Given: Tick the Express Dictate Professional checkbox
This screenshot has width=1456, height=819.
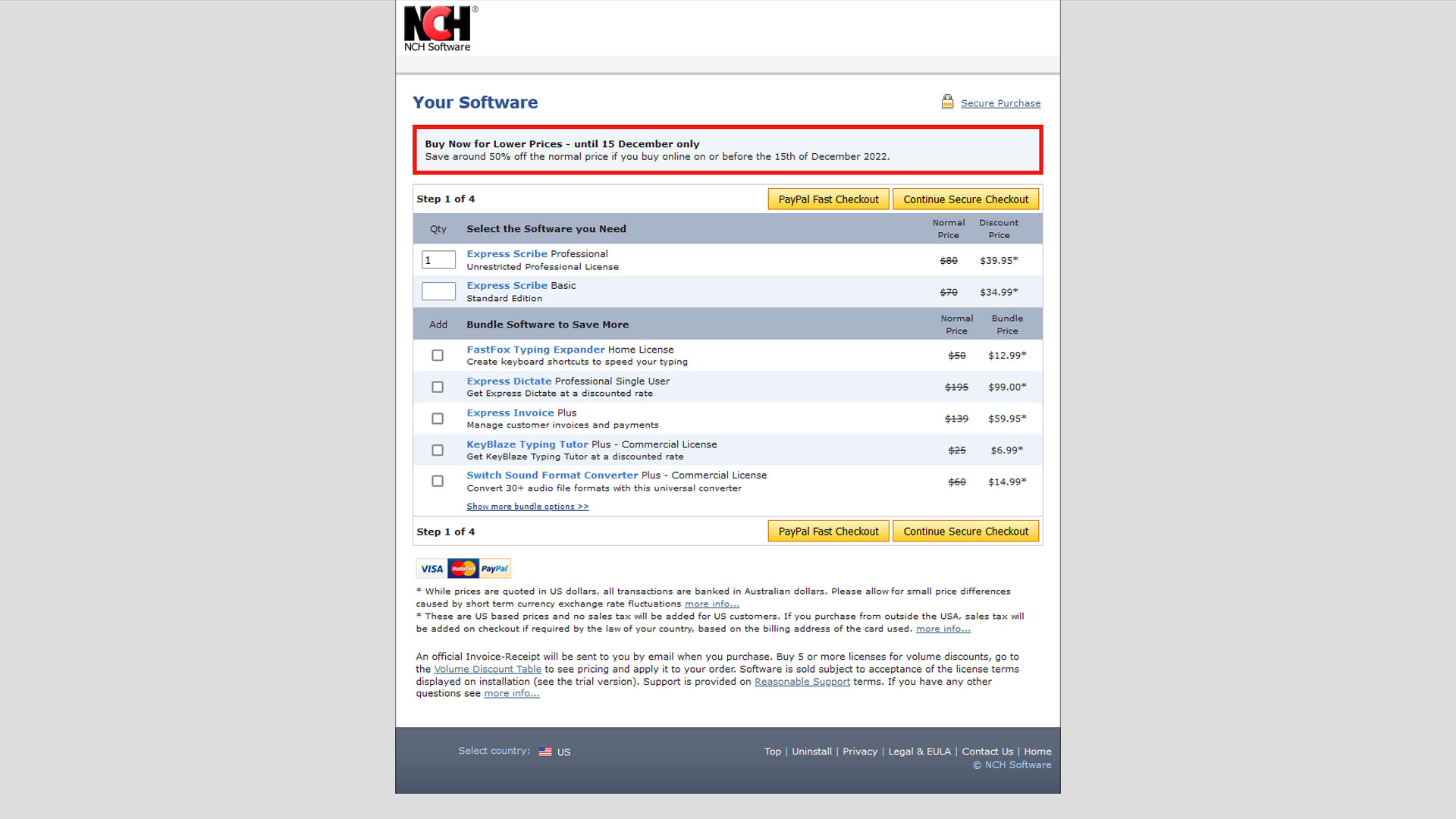Looking at the screenshot, I should tap(438, 387).
